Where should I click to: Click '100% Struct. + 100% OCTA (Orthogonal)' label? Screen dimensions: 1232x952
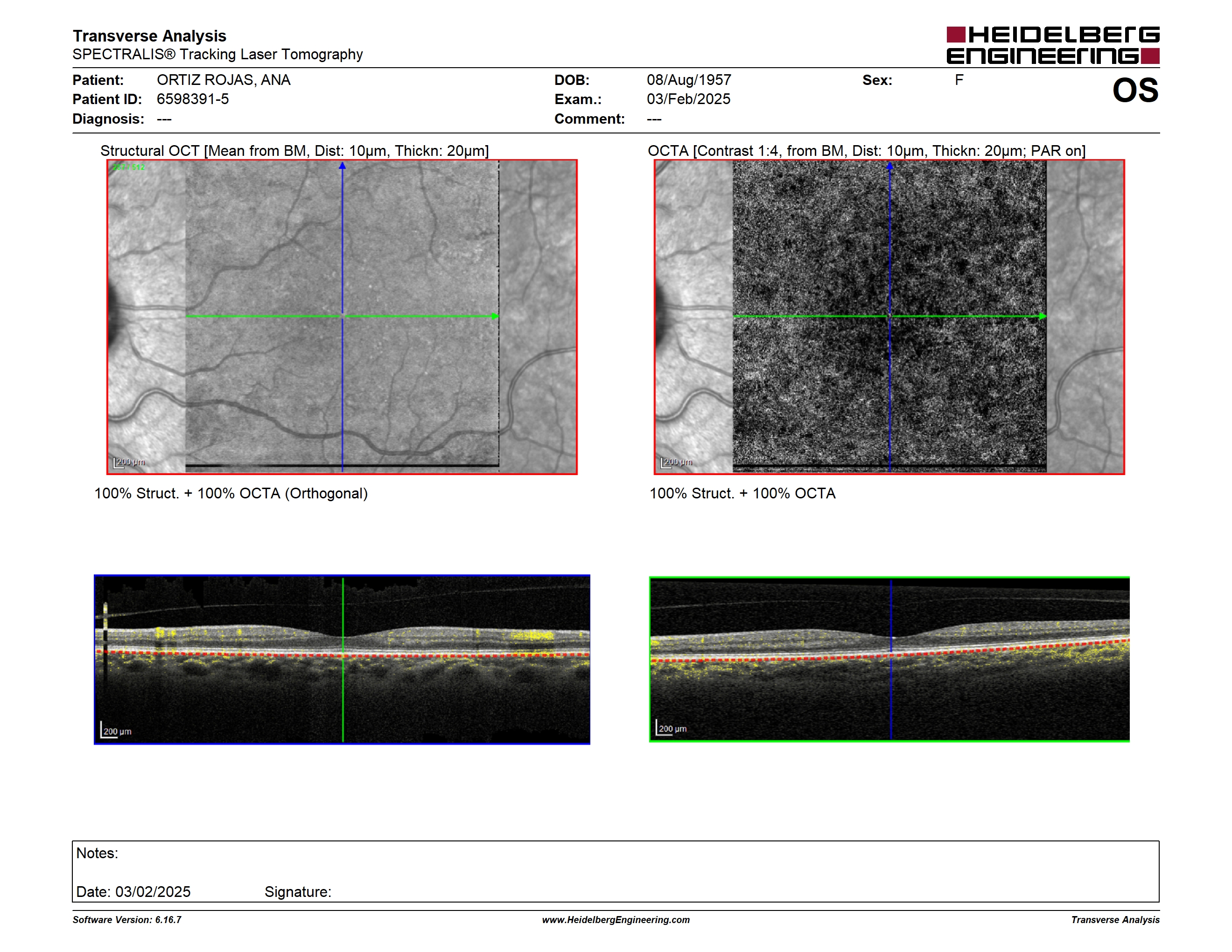click(231, 493)
